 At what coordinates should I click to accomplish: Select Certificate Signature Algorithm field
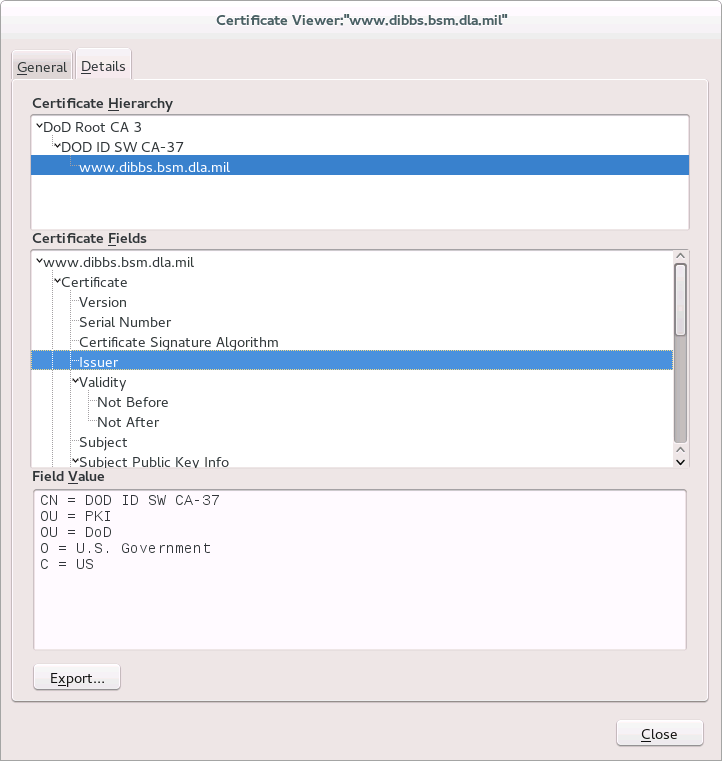(179, 342)
